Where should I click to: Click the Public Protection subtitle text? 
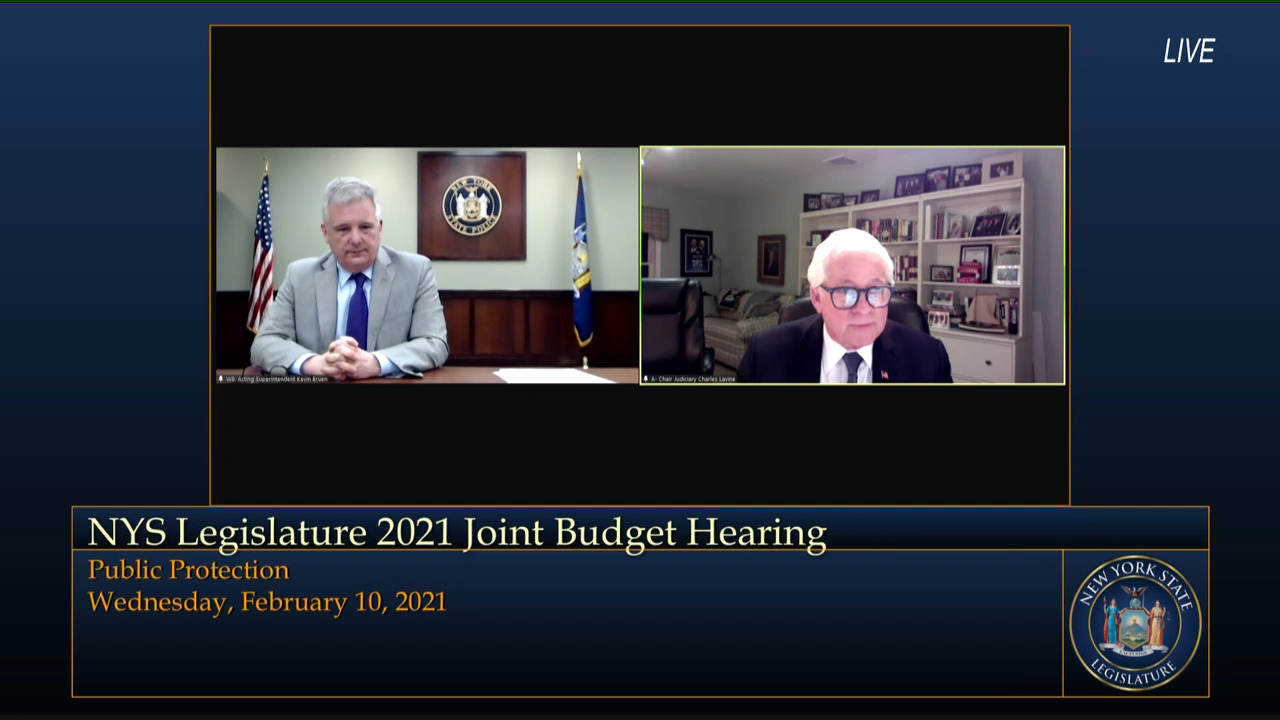tap(188, 570)
